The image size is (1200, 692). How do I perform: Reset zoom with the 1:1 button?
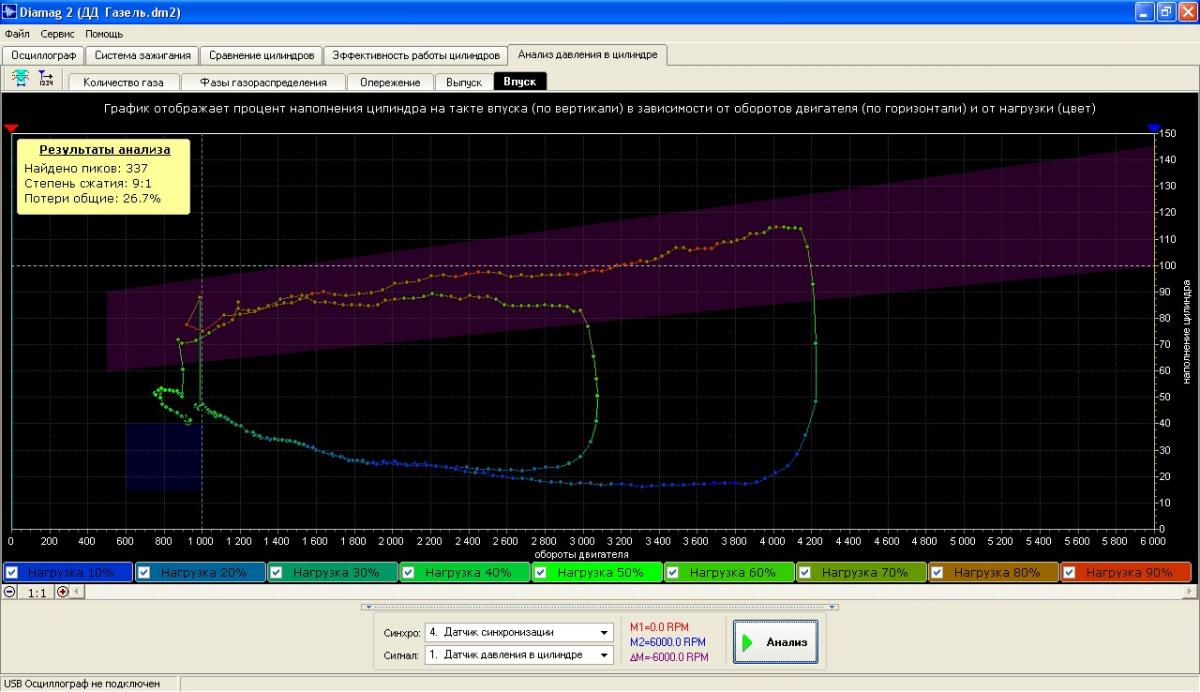coord(37,592)
